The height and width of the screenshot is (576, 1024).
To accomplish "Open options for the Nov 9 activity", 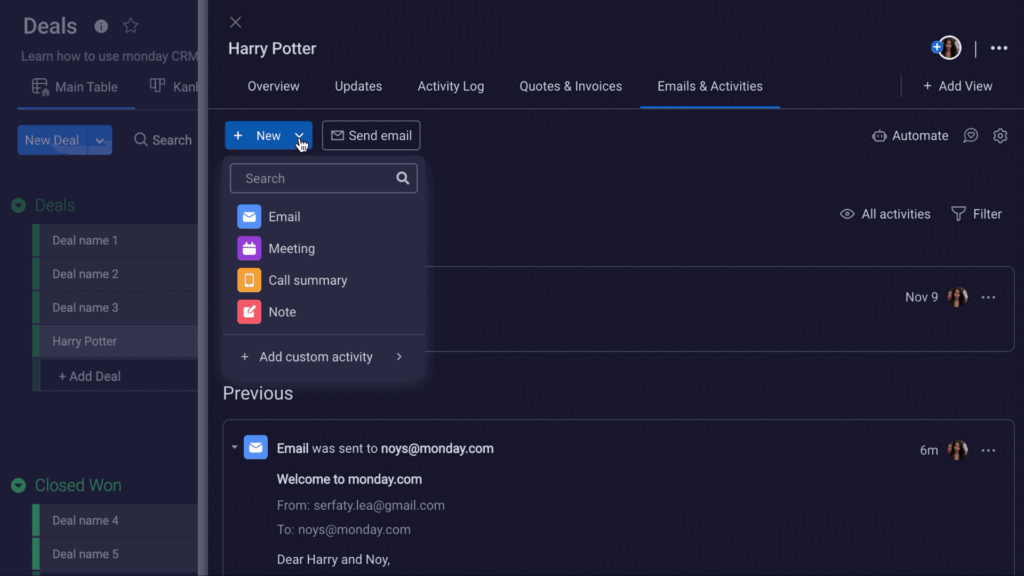I will click(x=988, y=298).
